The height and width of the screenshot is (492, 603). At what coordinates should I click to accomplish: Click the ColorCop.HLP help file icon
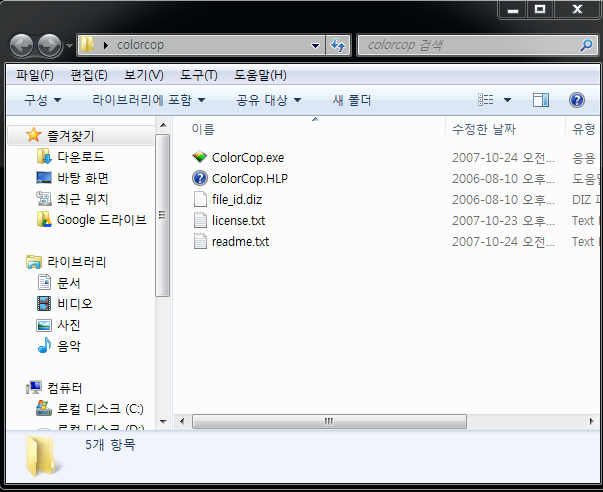200,178
